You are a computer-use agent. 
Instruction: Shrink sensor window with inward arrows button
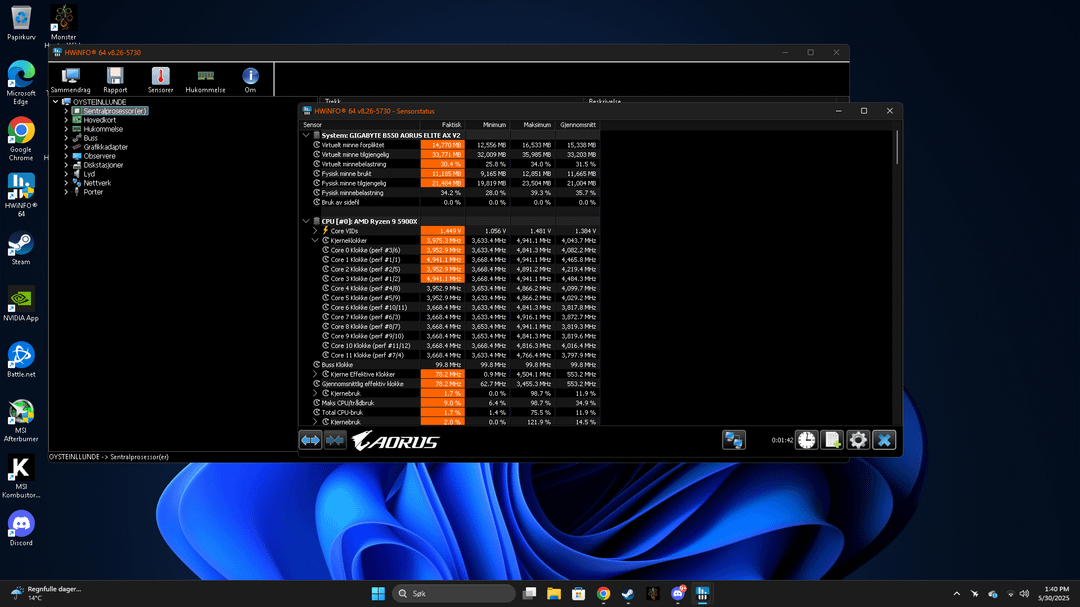pyautogui.click(x=335, y=440)
